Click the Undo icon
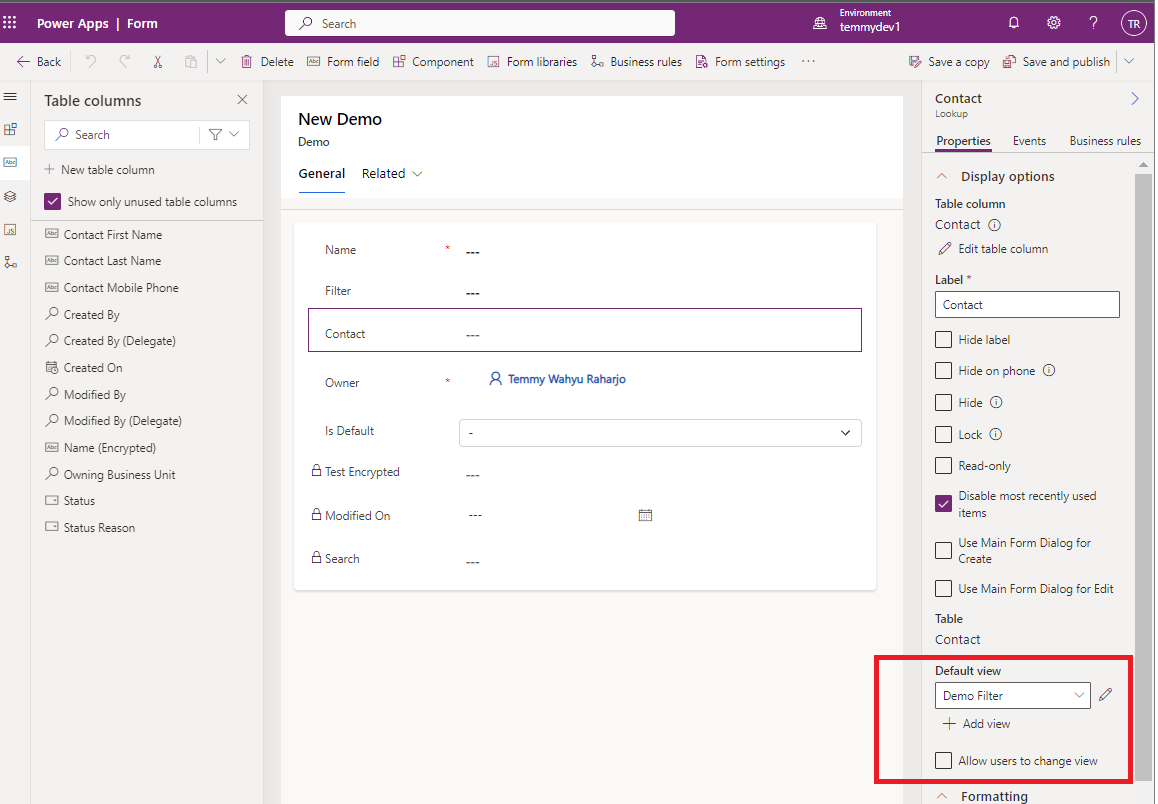This screenshot has height=804, width=1158. click(x=91, y=61)
